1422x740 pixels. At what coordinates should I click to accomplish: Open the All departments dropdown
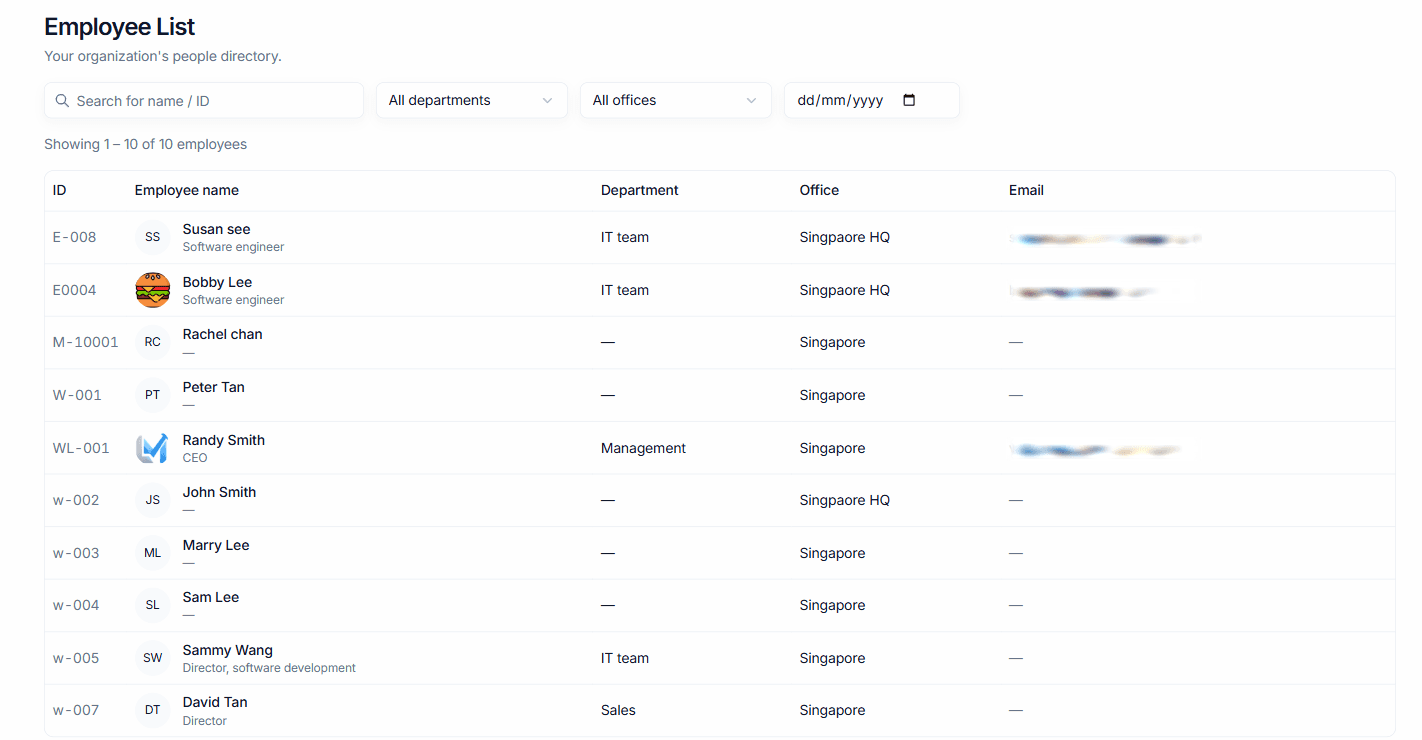[472, 100]
